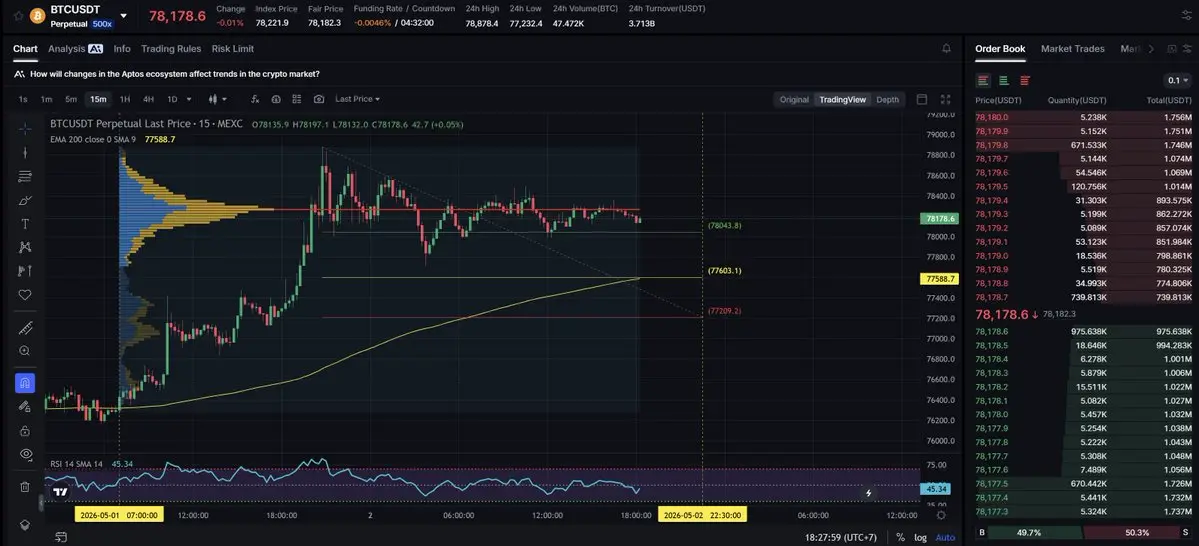Toggle Auto scale mode
The height and width of the screenshot is (546, 1199).
pos(945,538)
